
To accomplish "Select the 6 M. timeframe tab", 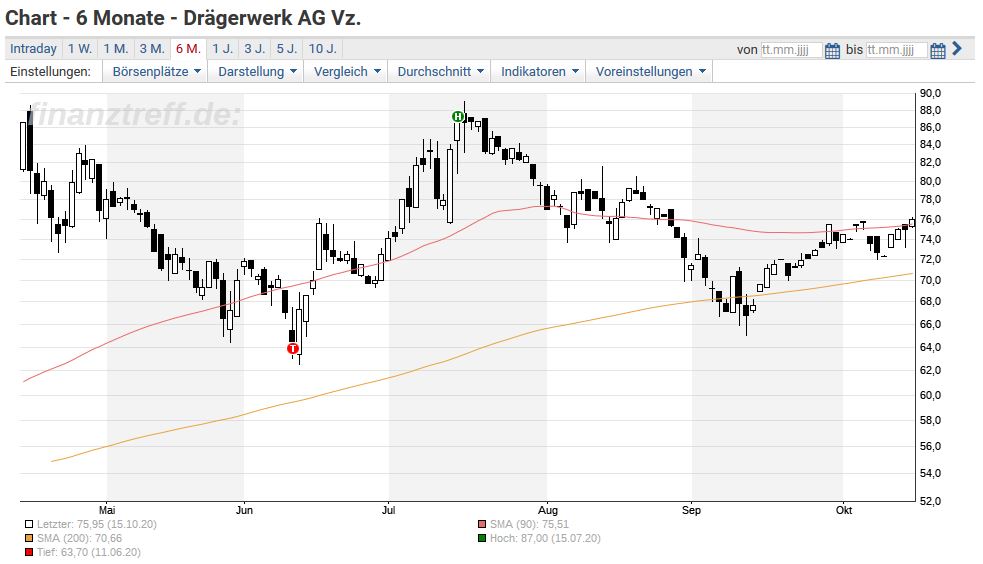I will pos(188,49).
